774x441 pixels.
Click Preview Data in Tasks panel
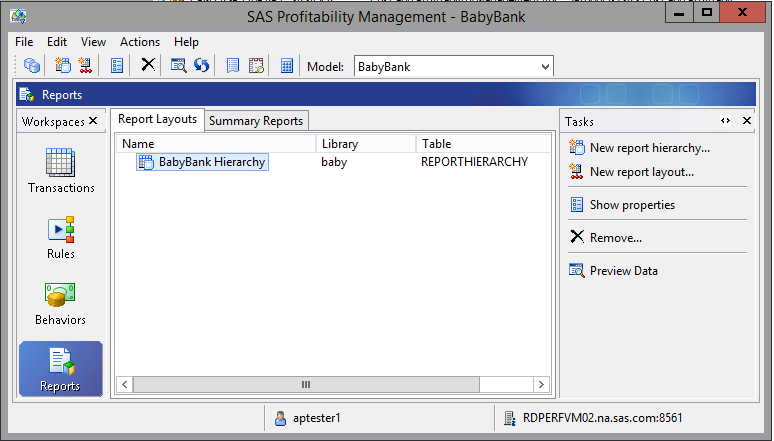click(623, 270)
